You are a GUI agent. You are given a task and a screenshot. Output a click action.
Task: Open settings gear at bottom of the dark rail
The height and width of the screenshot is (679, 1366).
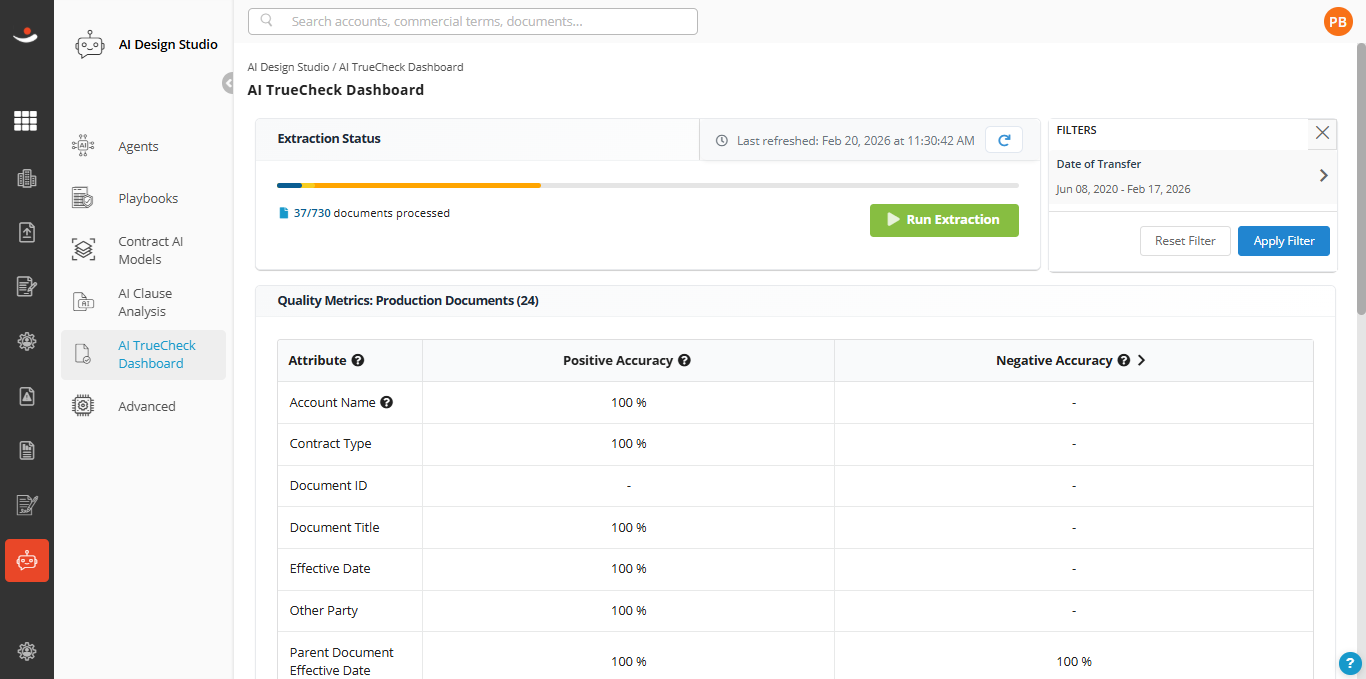[x=26, y=651]
